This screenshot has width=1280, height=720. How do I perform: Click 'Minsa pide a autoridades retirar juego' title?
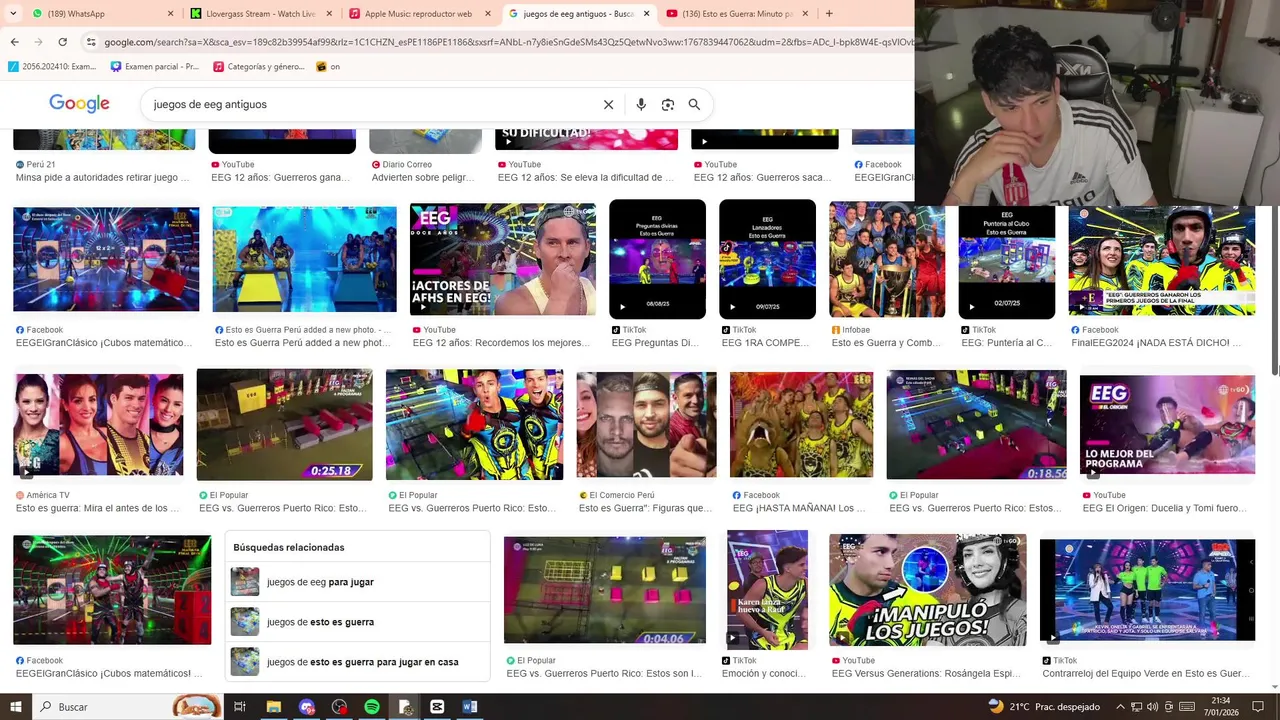point(102,178)
